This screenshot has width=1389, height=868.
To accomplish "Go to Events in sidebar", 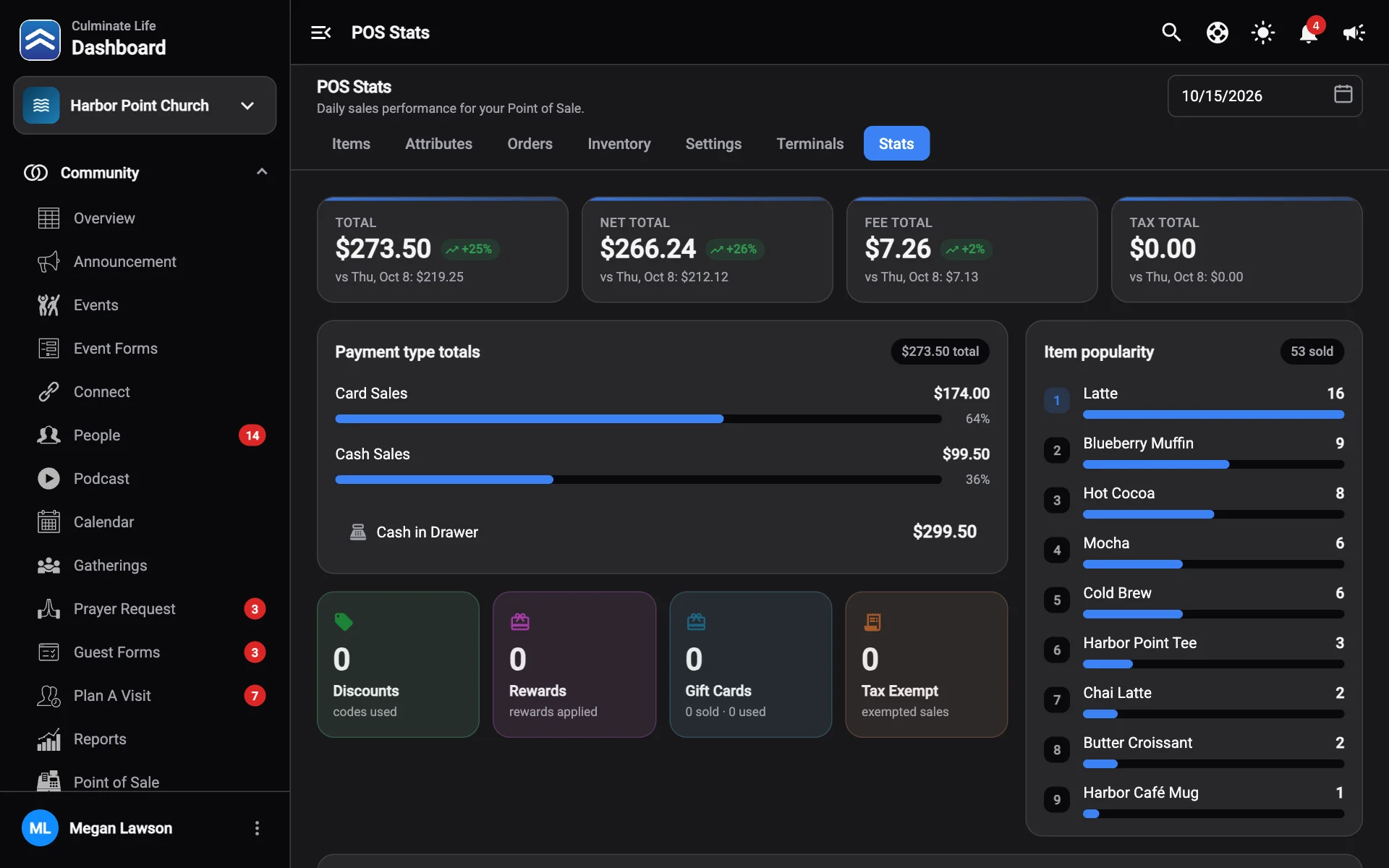I will [x=145, y=305].
